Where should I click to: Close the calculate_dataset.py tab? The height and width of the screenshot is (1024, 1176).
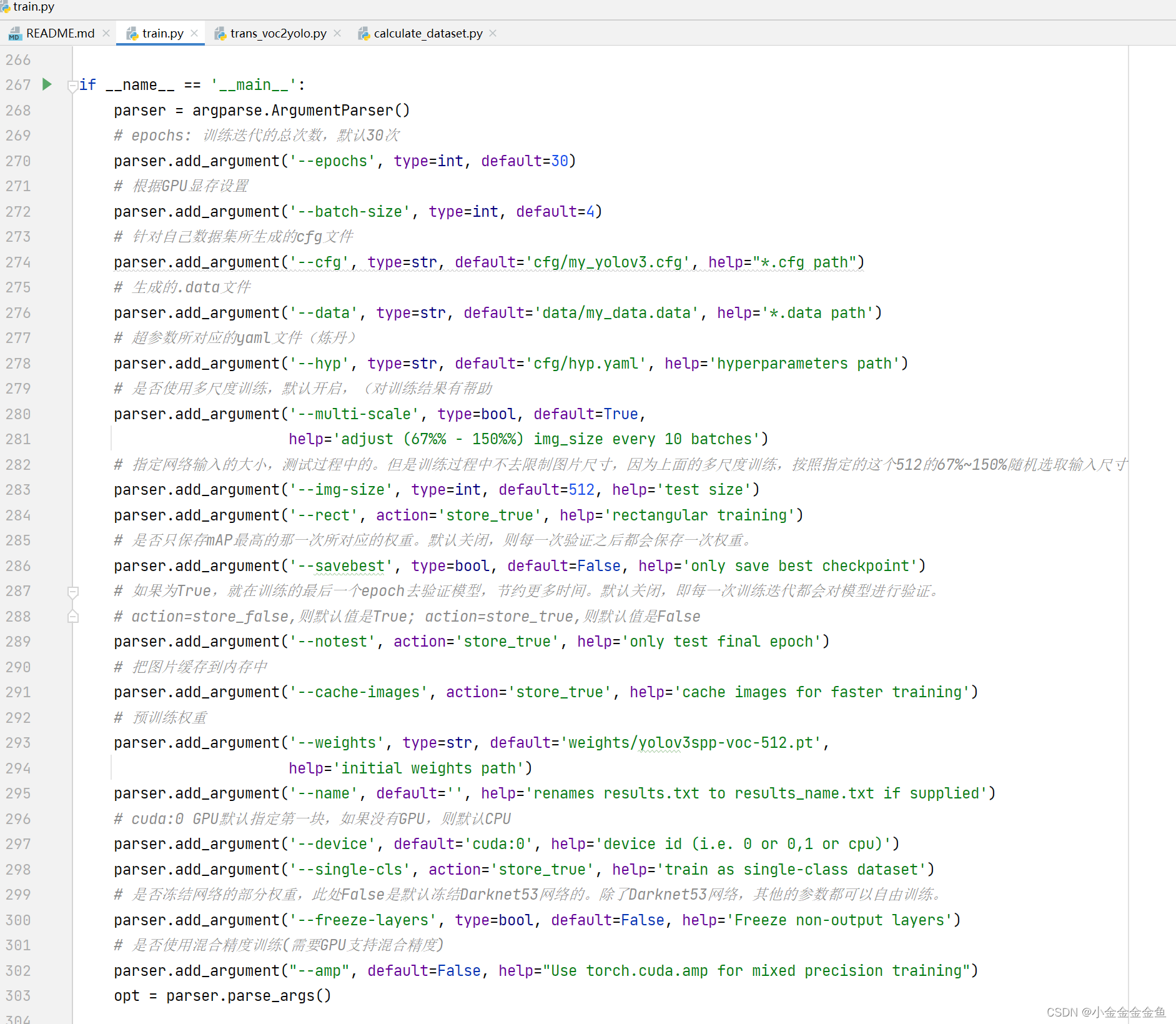point(493,33)
